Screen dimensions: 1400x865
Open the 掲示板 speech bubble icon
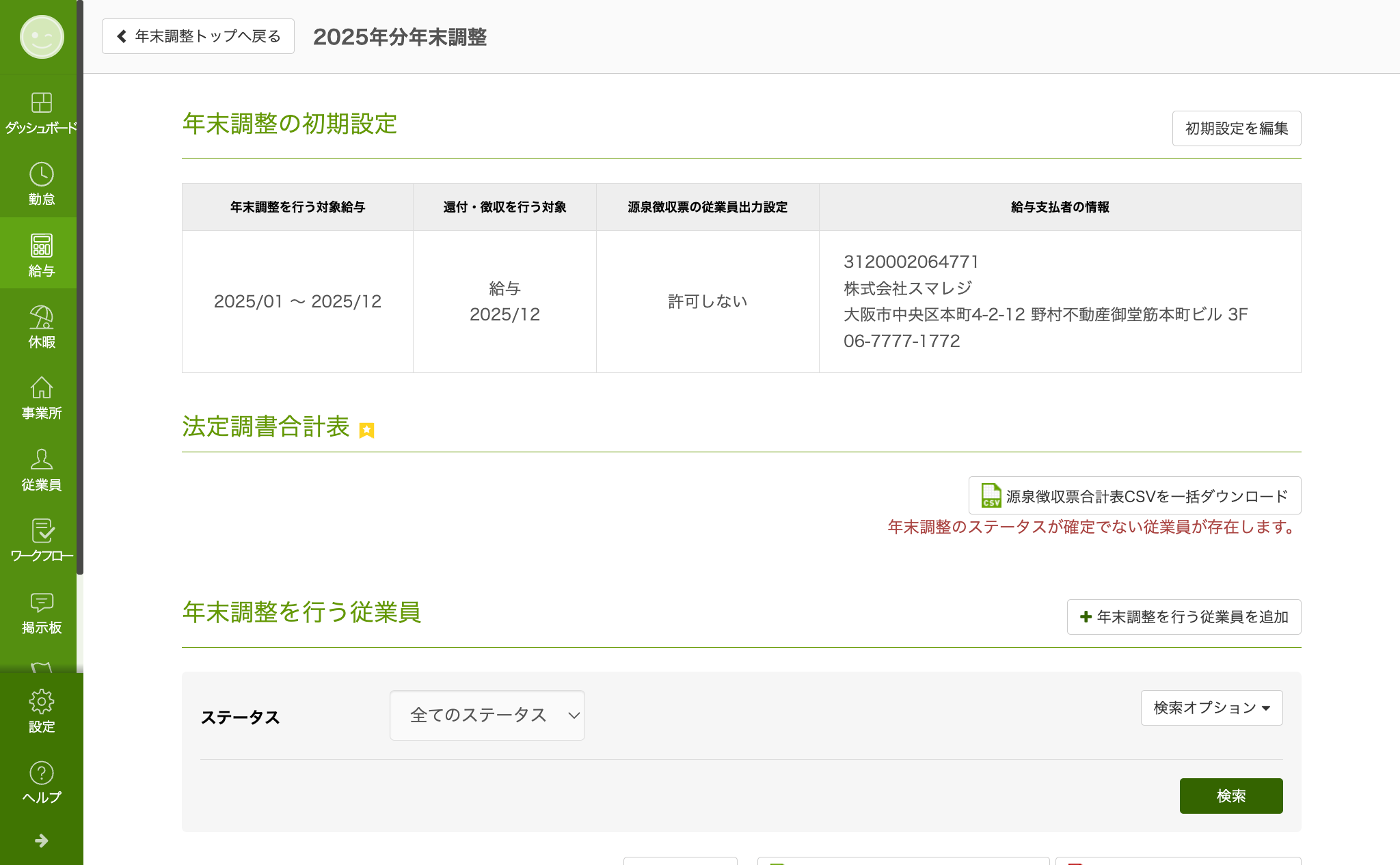[x=41, y=602]
